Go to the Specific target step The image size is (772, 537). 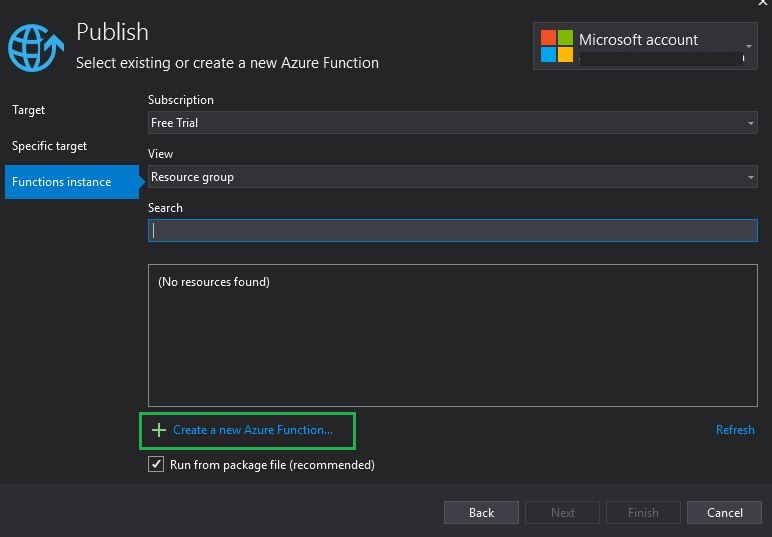pos(50,146)
